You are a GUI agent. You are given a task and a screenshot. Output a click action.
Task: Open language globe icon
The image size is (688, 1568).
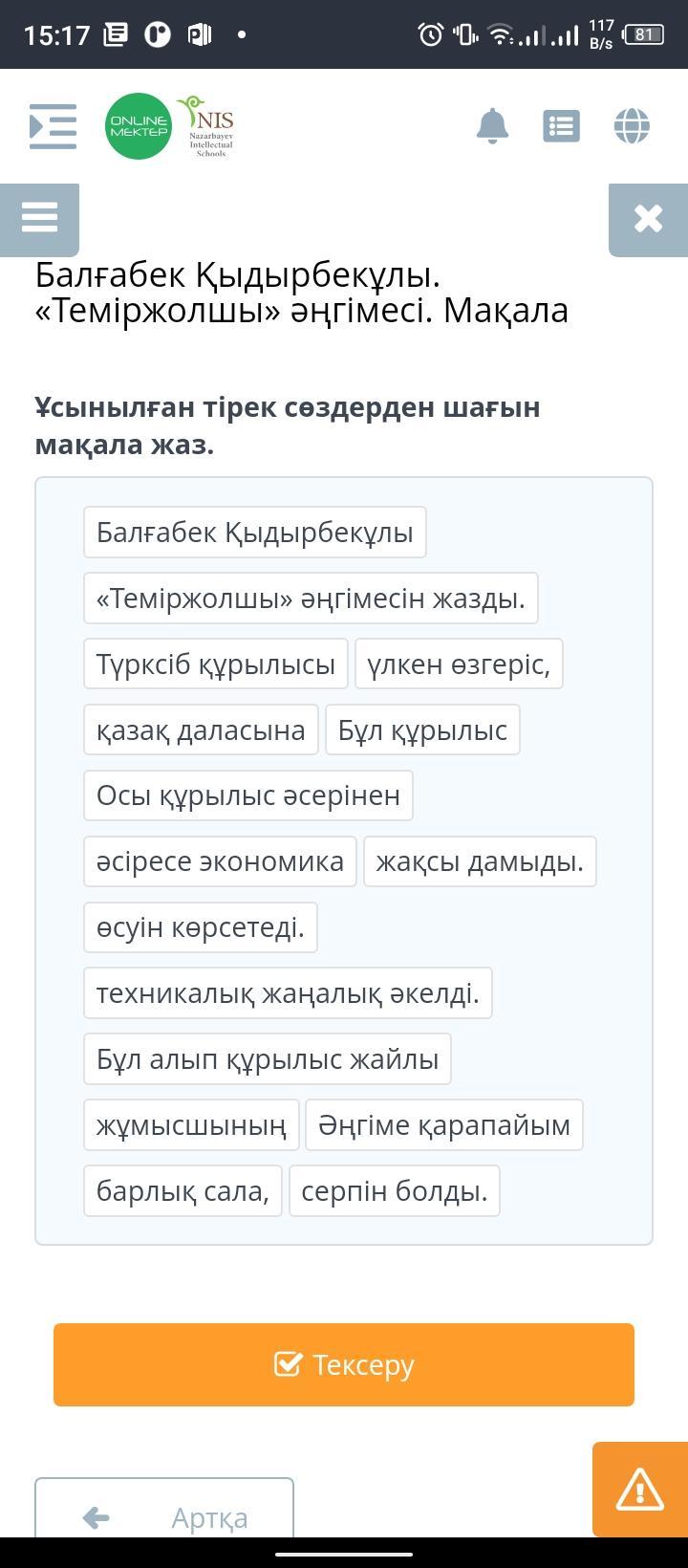(x=632, y=126)
